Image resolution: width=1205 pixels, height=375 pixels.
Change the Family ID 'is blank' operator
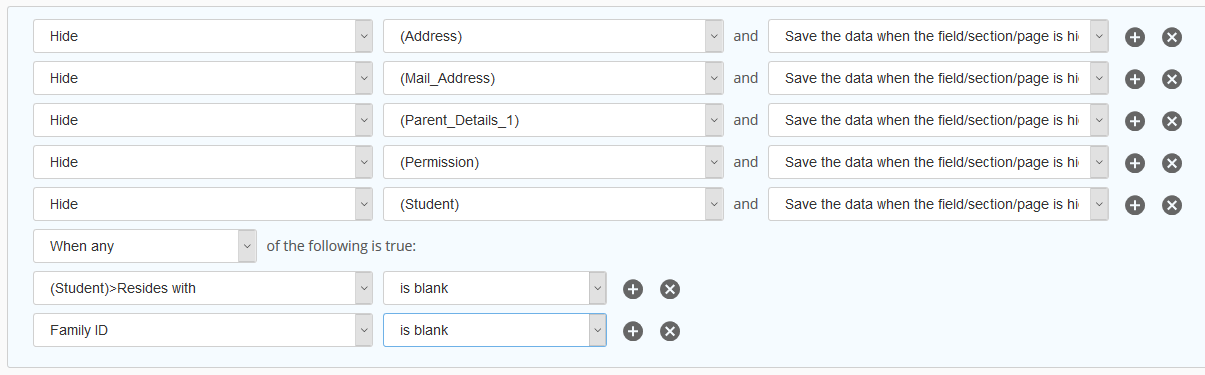pyautogui.click(x=495, y=330)
